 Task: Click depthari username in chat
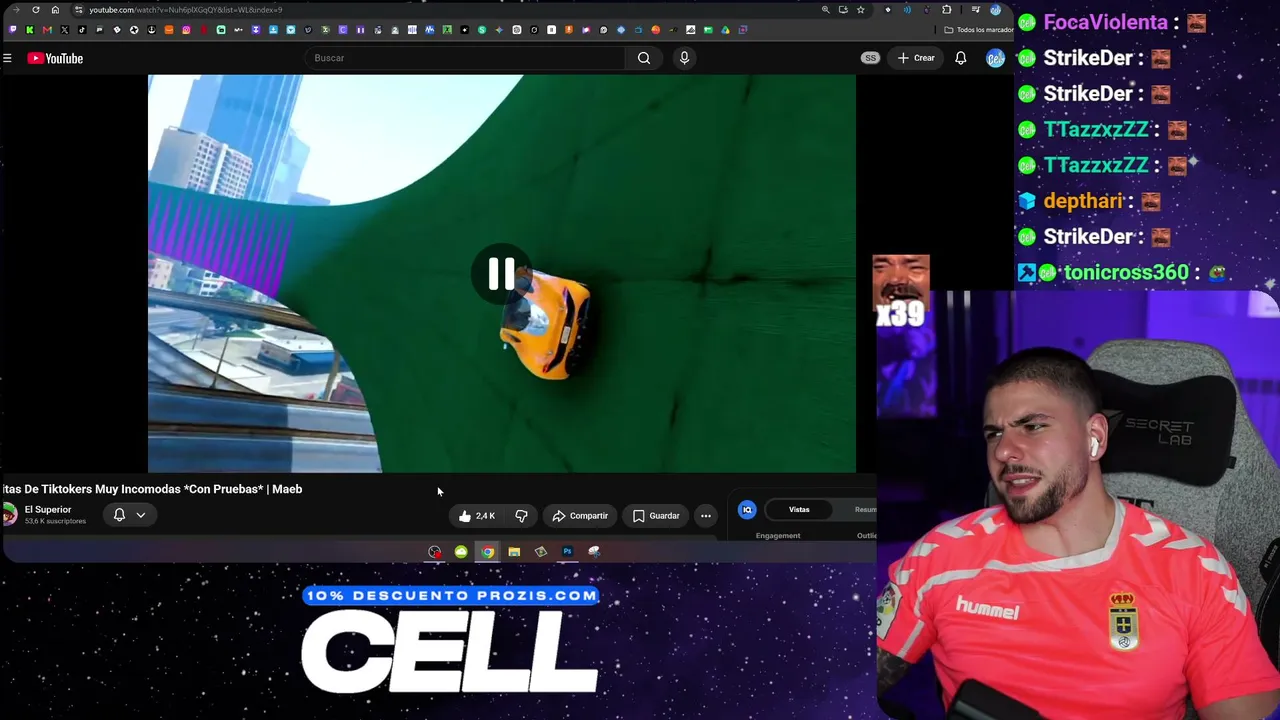coord(1083,201)
